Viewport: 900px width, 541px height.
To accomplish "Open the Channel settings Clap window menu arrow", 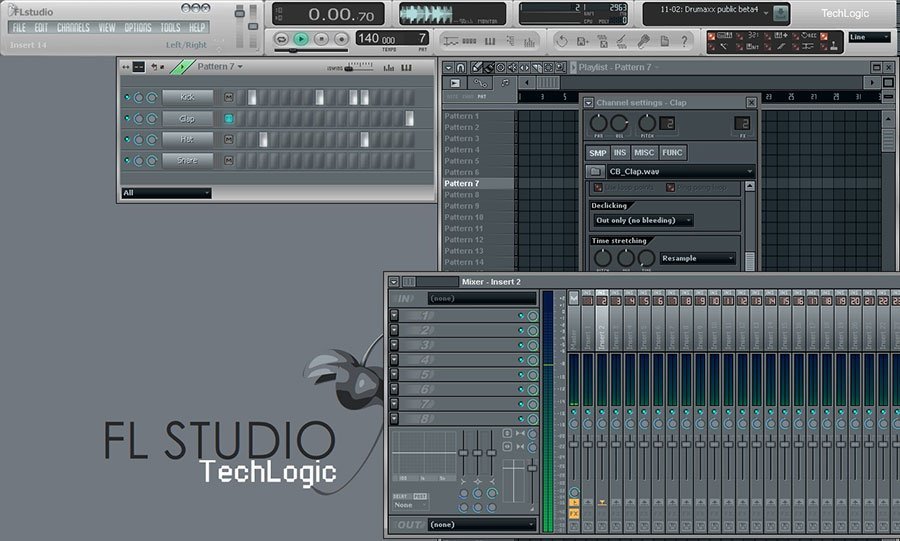I will coord(588,103).
